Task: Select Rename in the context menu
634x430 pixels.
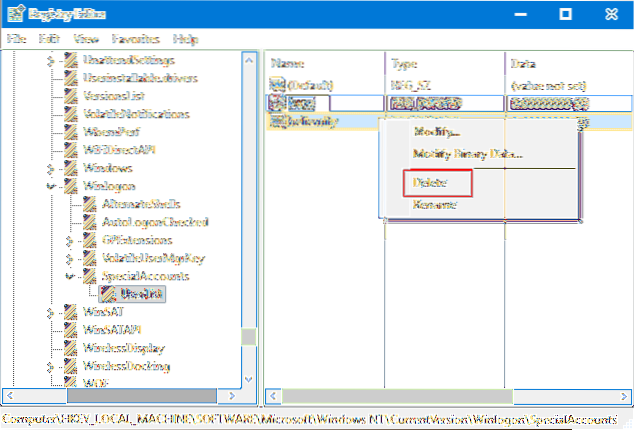Action: [434, 204]
